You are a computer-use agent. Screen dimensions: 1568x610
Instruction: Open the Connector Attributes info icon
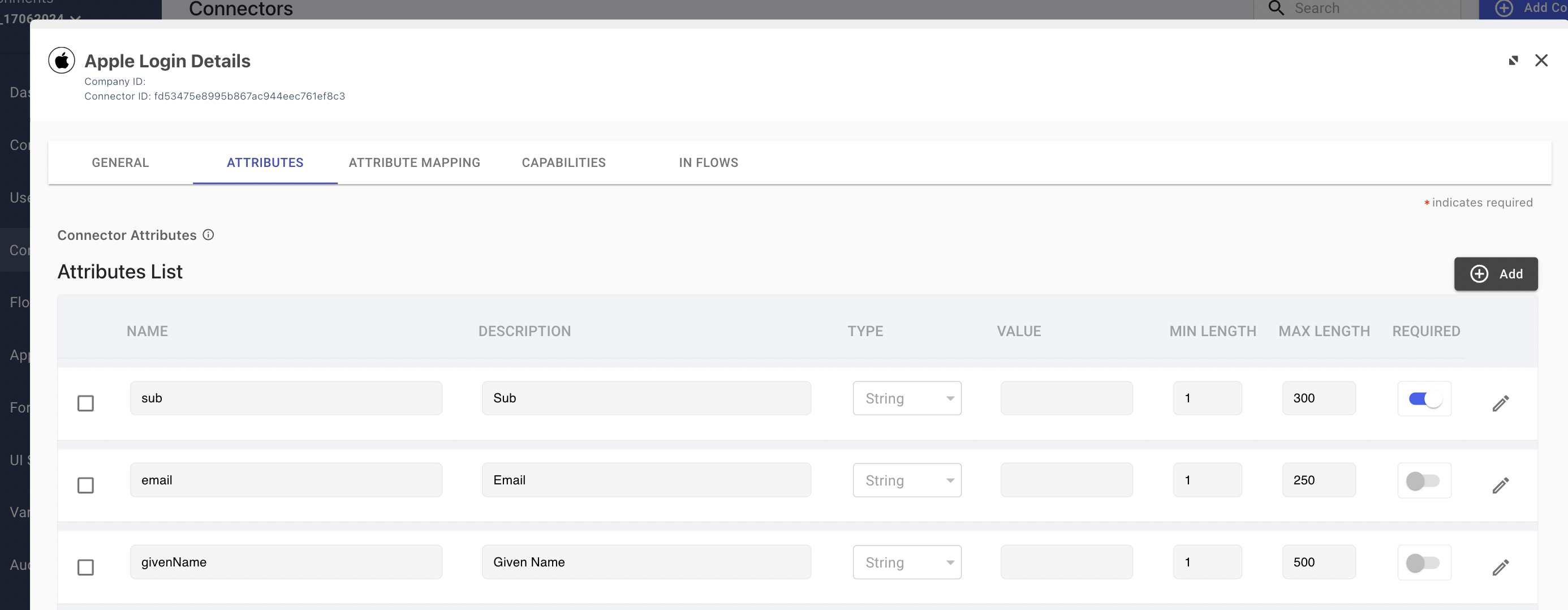tap(208, 235)
